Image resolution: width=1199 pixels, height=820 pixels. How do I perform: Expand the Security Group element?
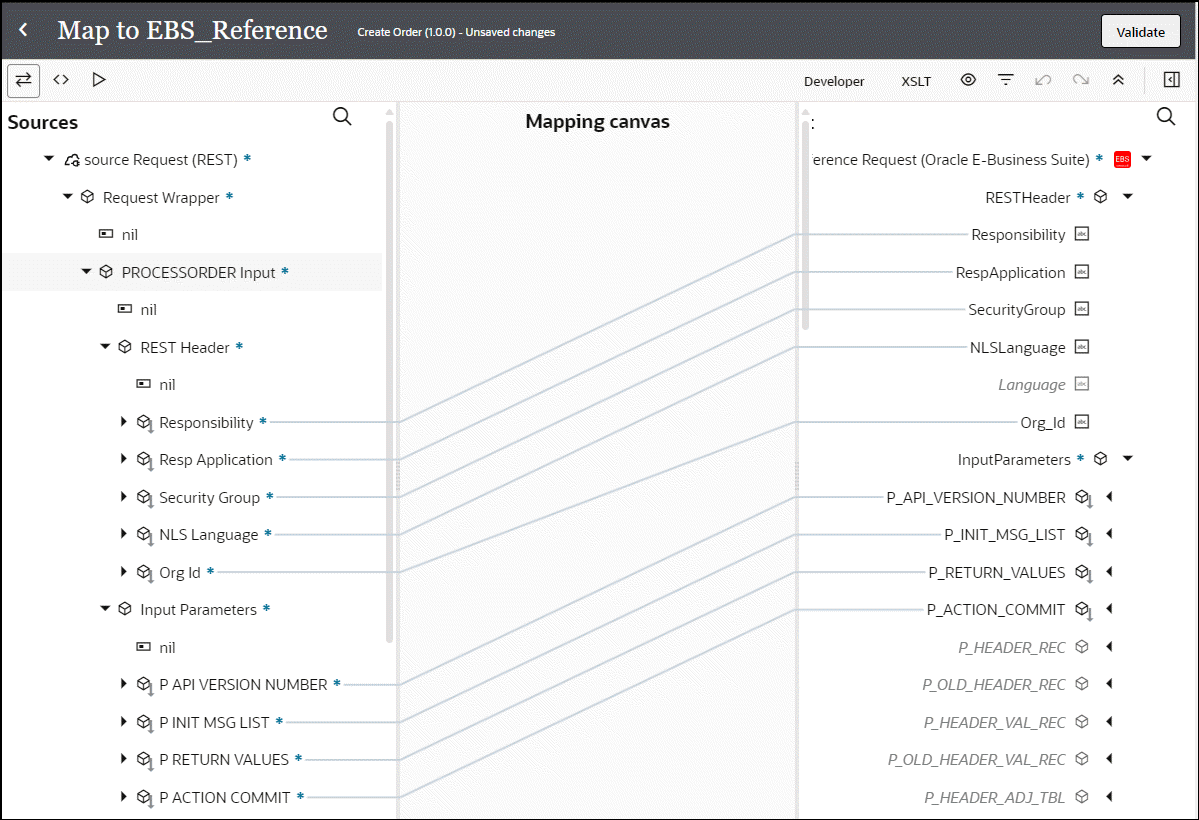click(124, 496)
